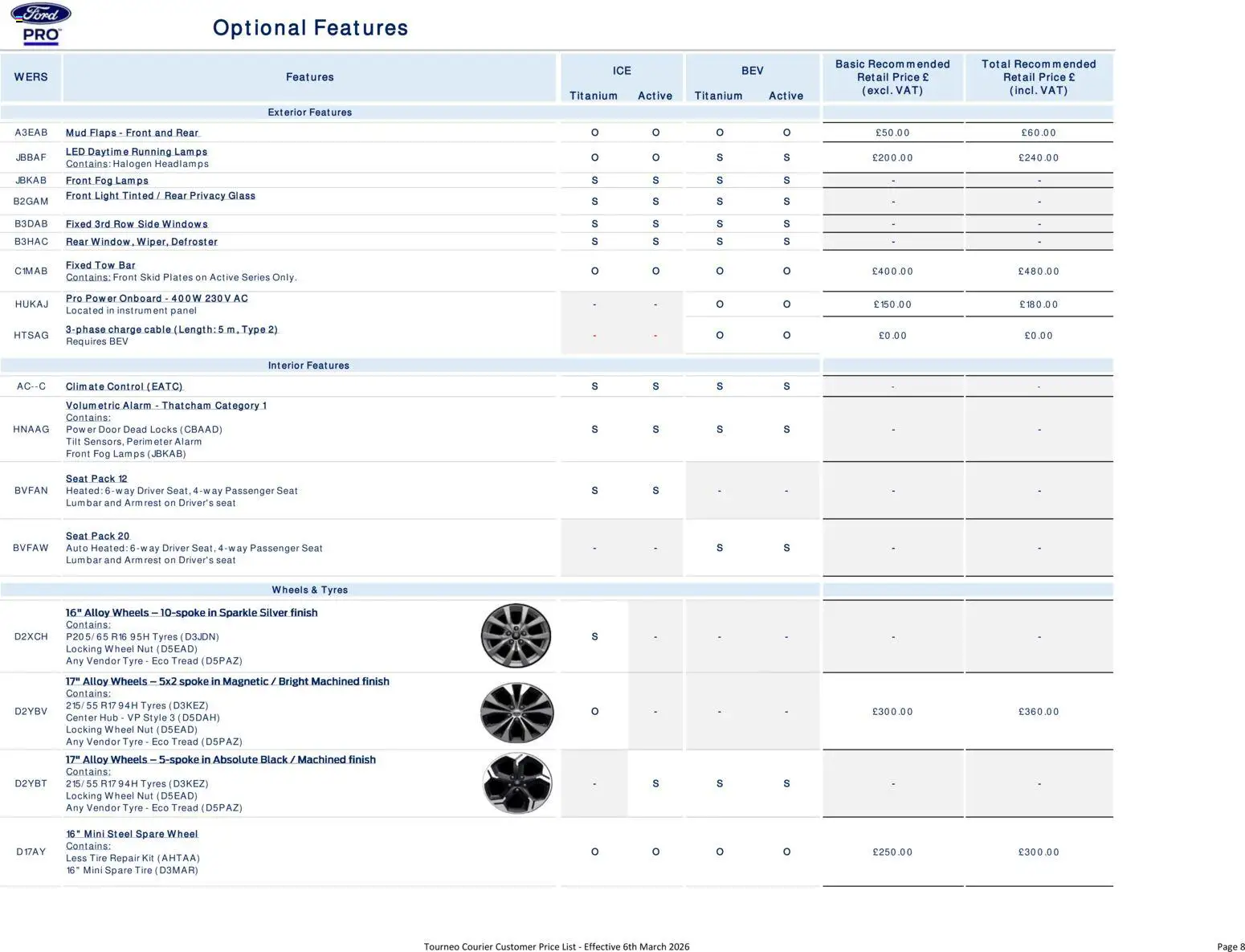Click the D2YBV WERS code cell
The height and width of the screenshot is (952, 1245).
coord(31,712)
